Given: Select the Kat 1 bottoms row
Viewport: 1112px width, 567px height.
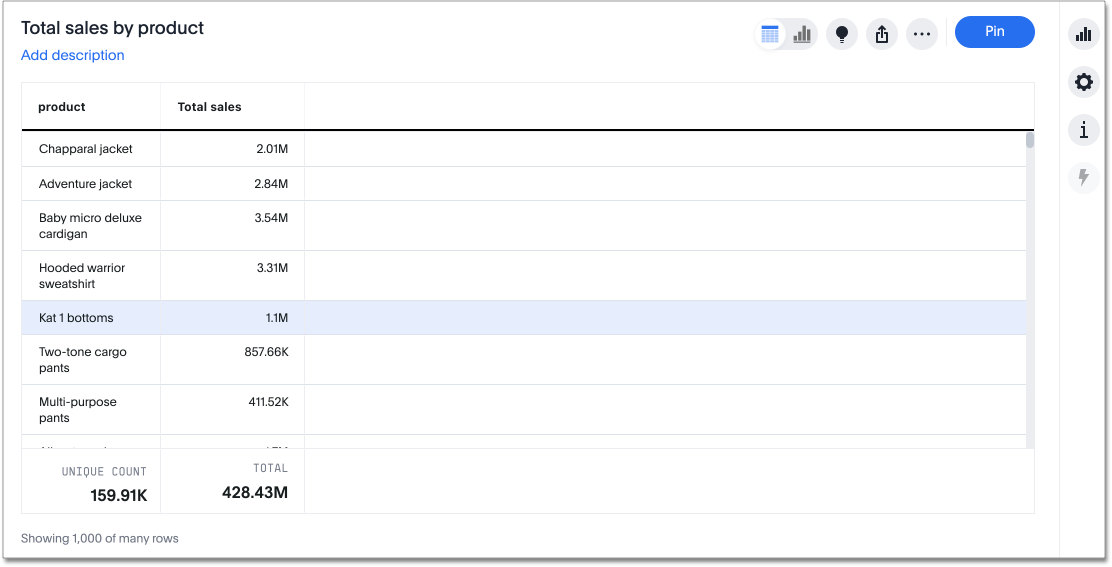Looking at the screenshot, I should (76, 318).
